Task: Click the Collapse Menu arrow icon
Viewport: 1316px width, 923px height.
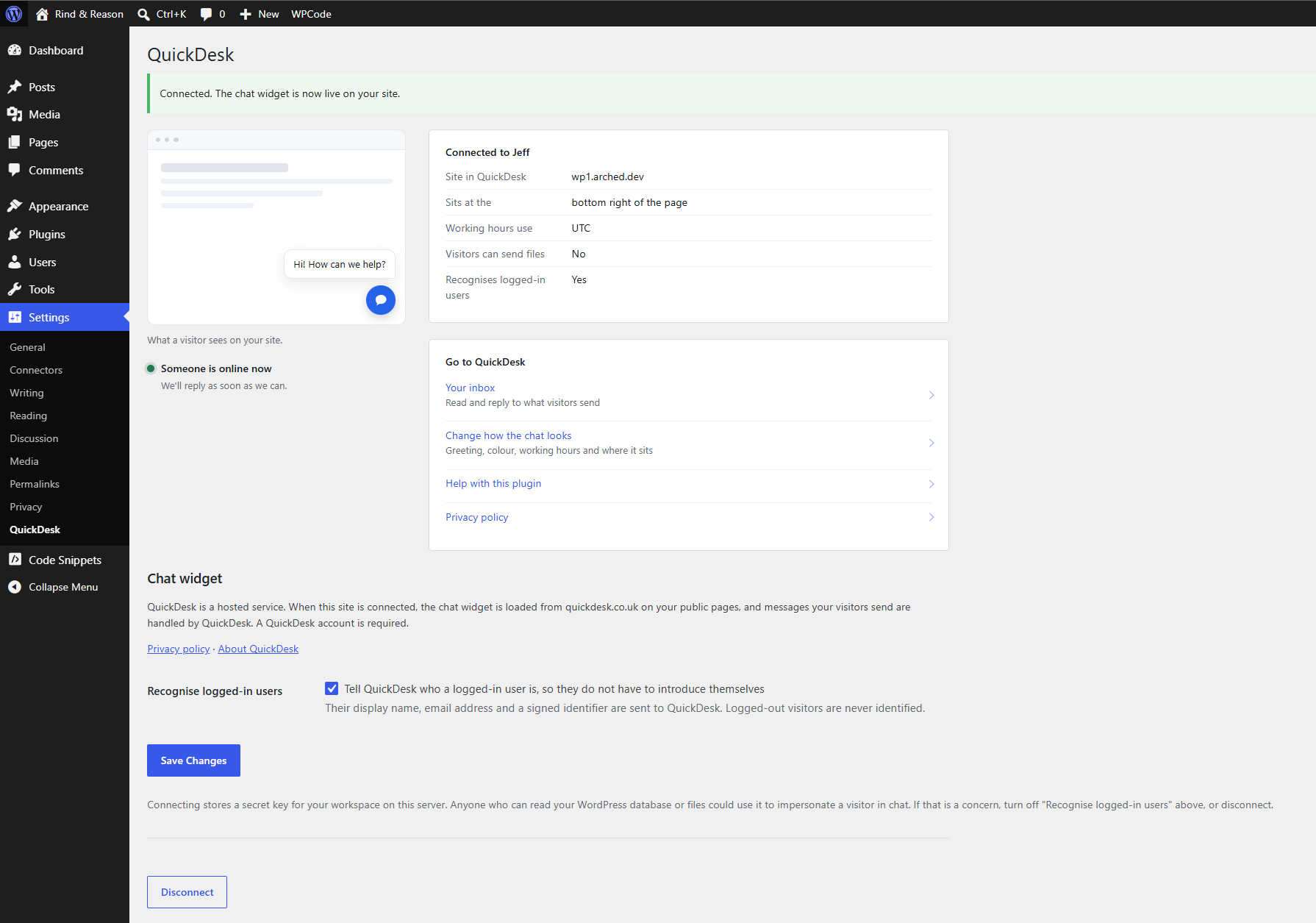Action: 15,587
